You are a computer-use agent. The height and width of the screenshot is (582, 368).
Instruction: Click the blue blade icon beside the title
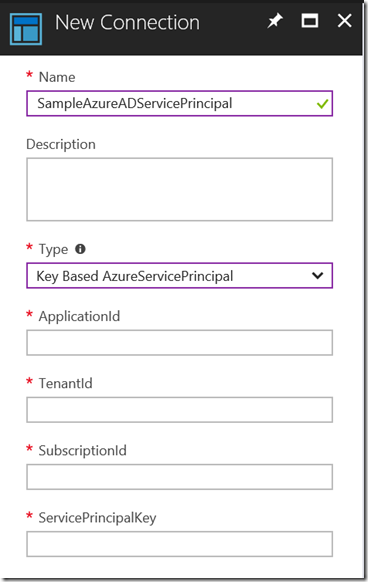click(x=26, y=29)
